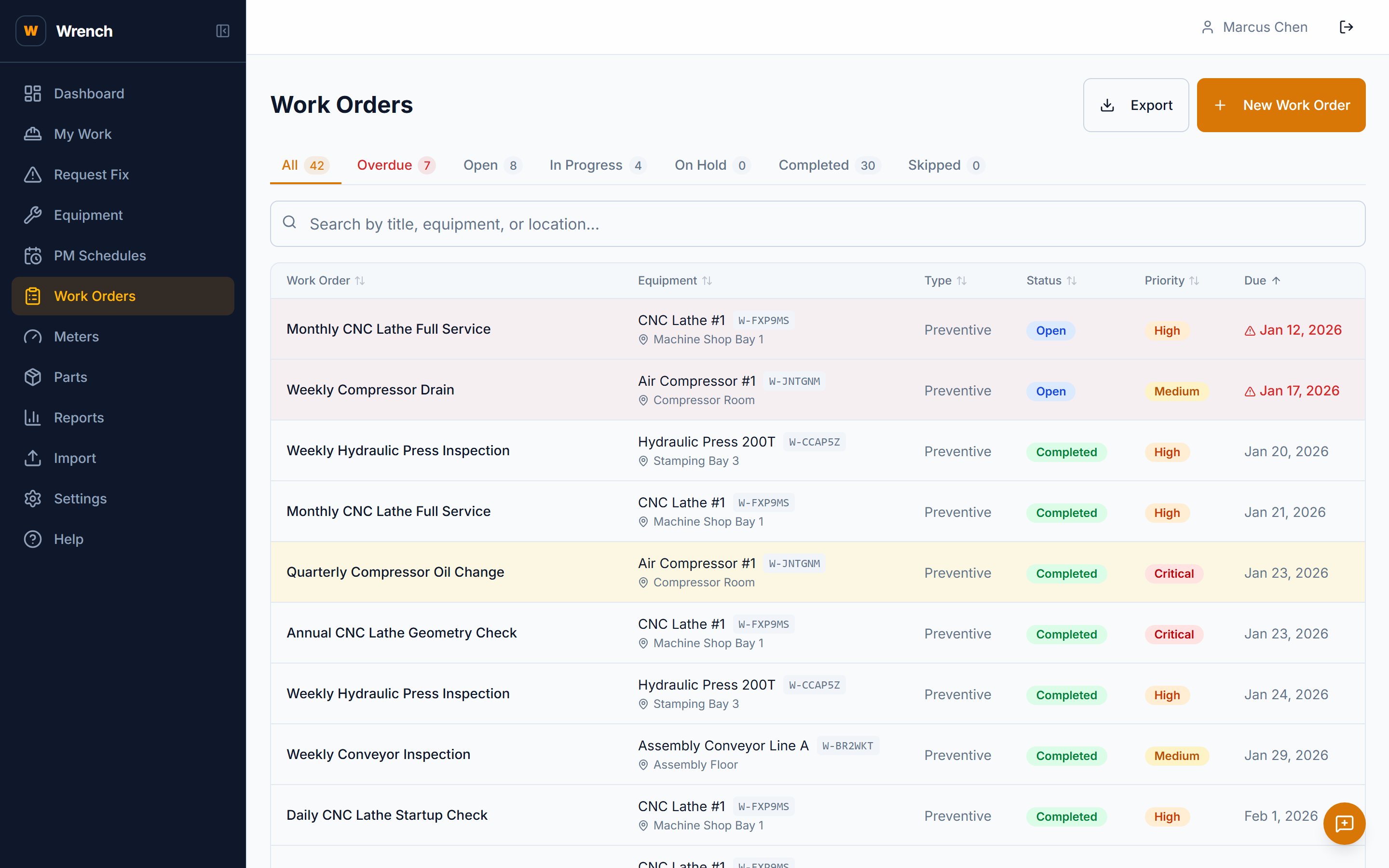Image resolution: width=1389 pixels, height=868 pixels.
Task: Open the Equipment page
Action: pyautogui.click(x=88, y=215)
